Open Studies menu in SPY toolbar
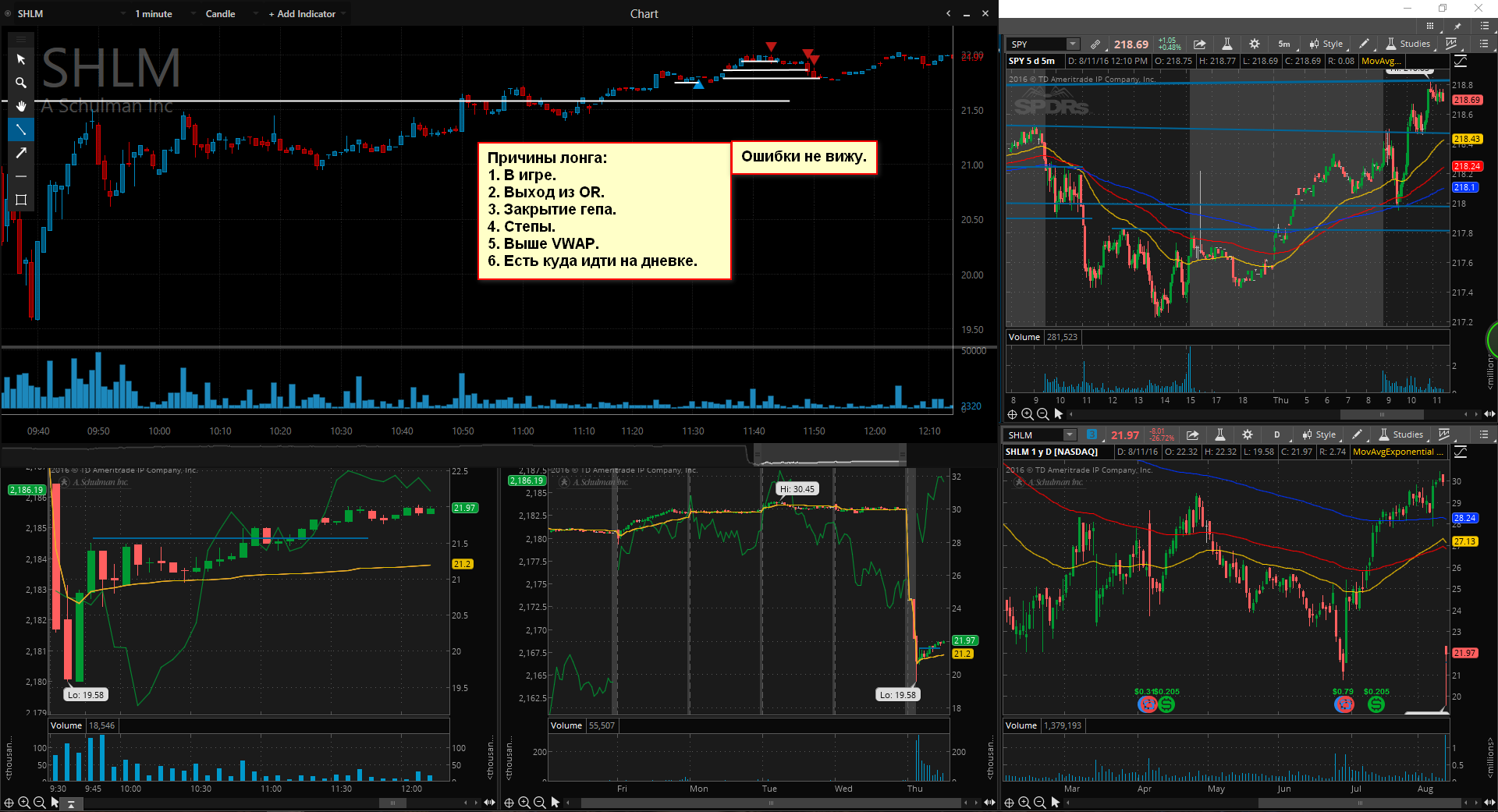Viewport: 1498px width, 812px height. (1408, 44)
